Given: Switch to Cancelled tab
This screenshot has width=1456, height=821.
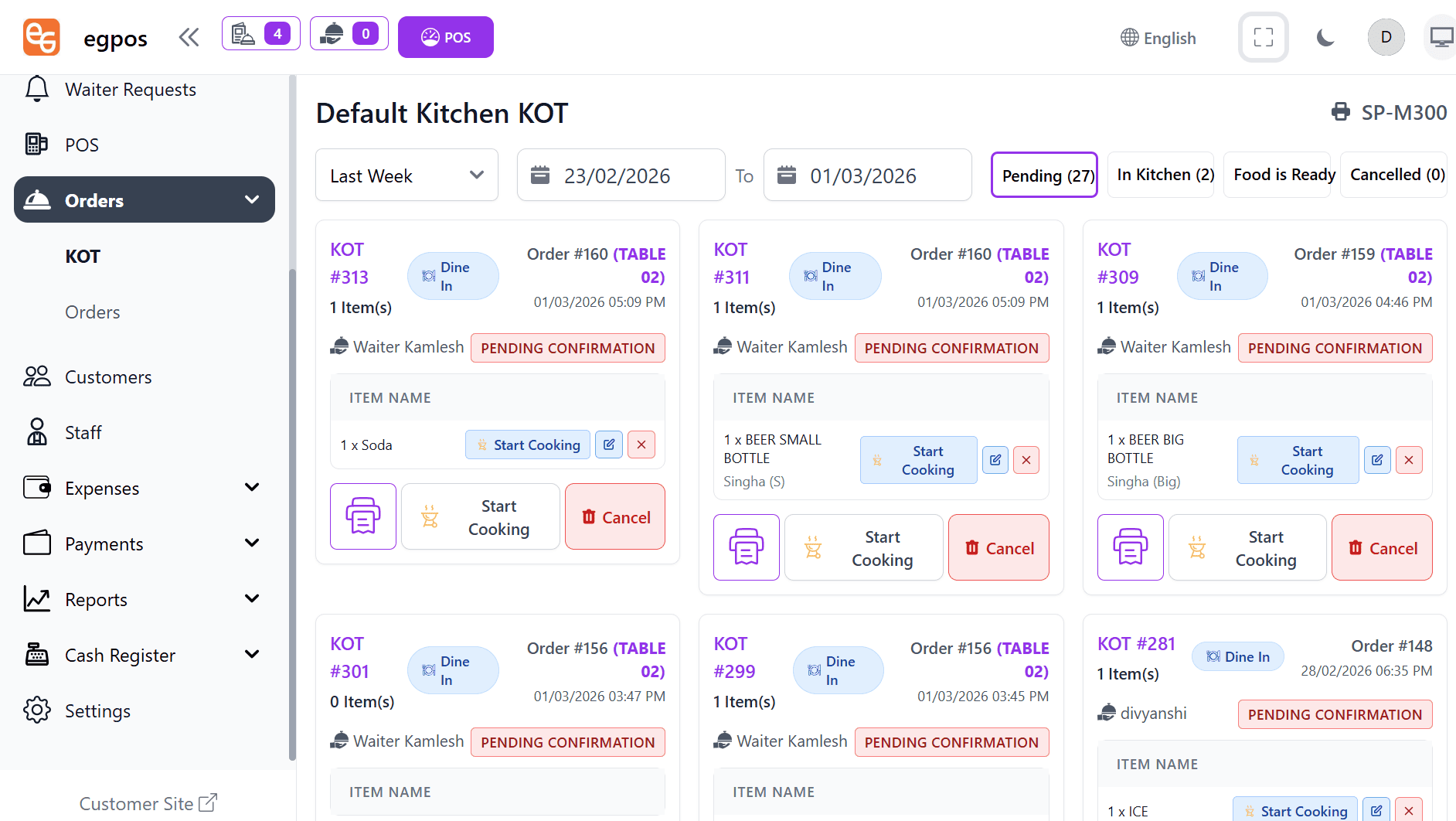Looking at the screenshot, I should click(x=1396, y=175).
